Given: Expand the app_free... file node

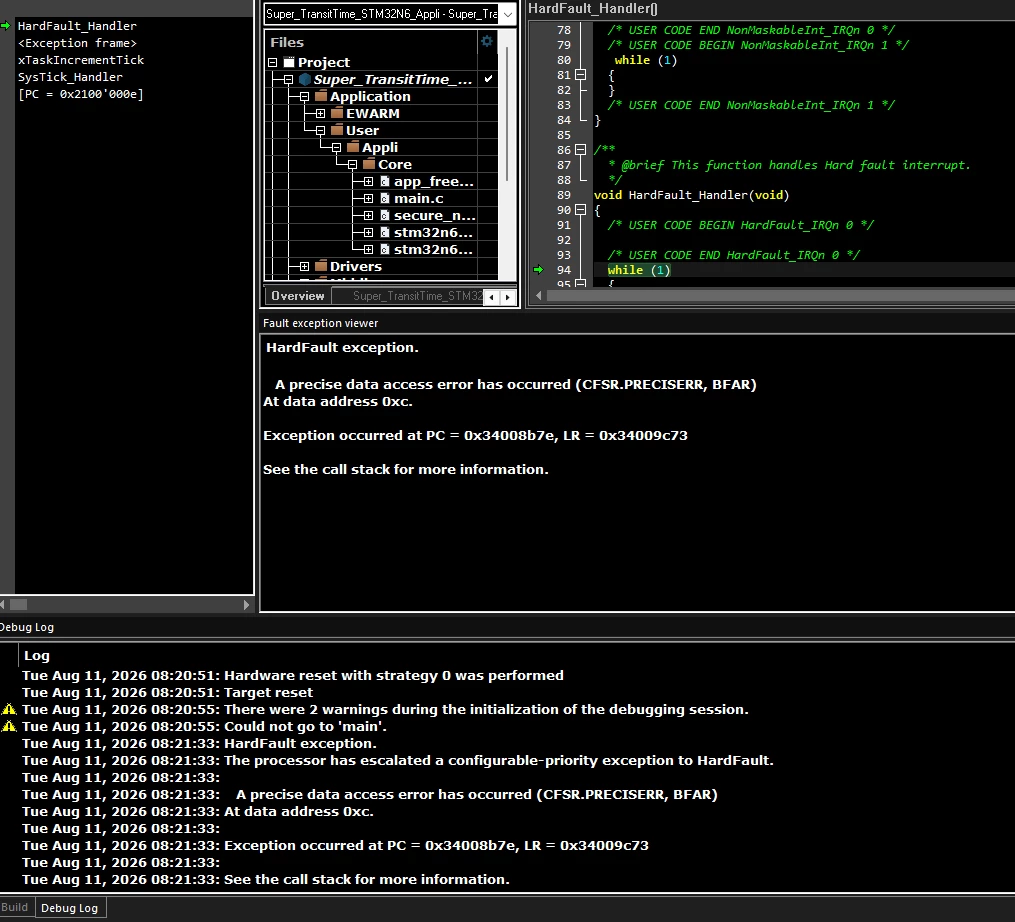Looking at the screenshot, I should pos(368,181).
